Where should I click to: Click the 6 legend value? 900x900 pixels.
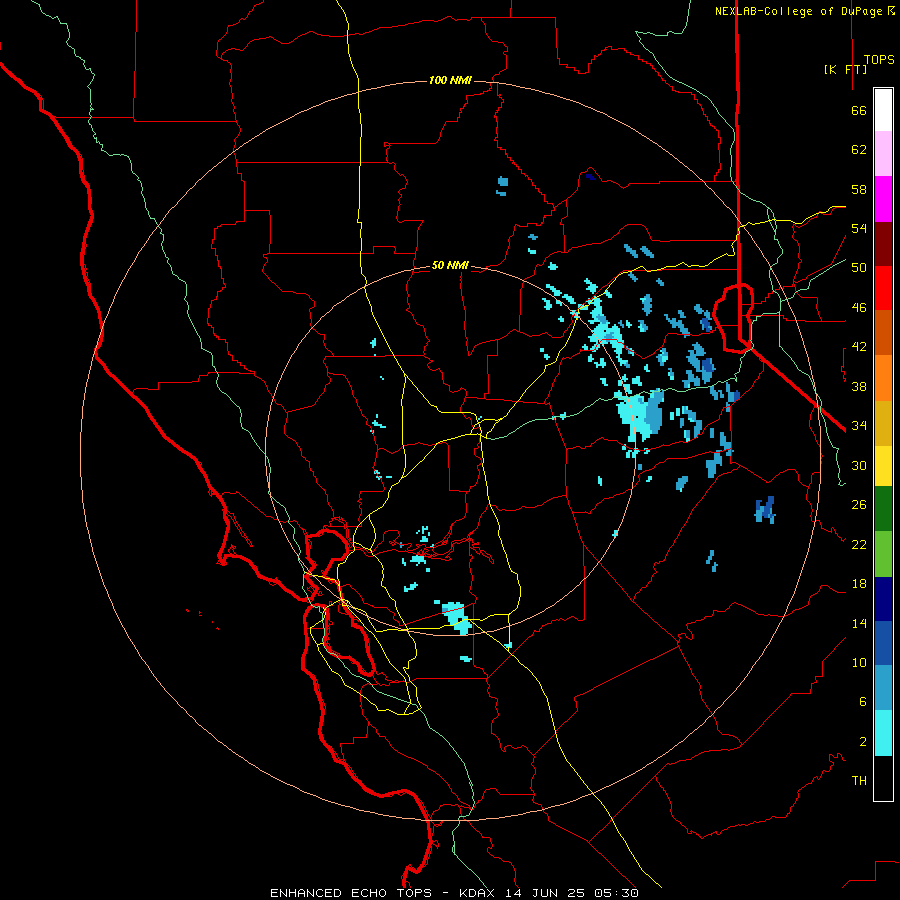tap(863, 702)
